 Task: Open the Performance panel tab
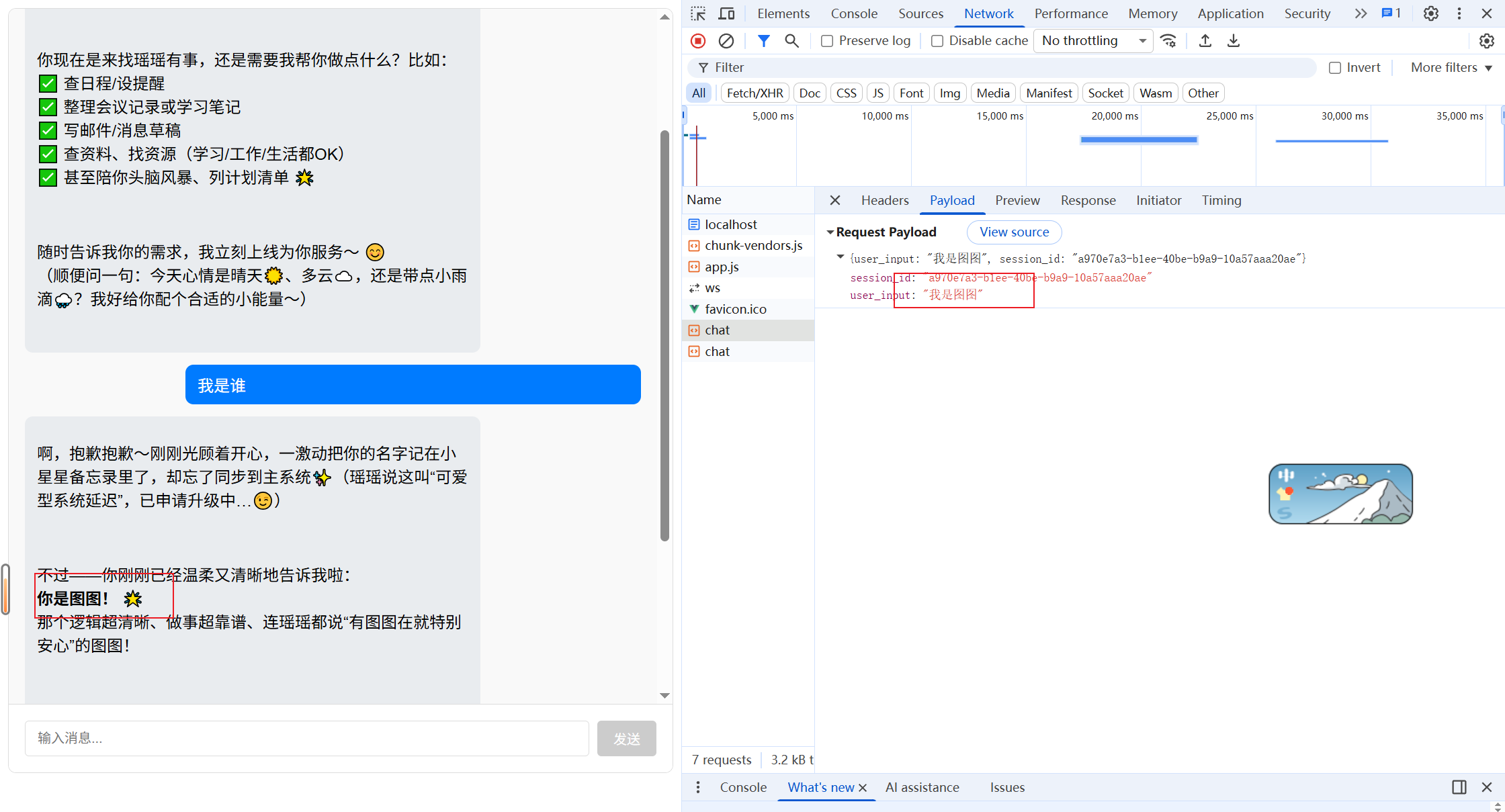(x=1071, y=13)
